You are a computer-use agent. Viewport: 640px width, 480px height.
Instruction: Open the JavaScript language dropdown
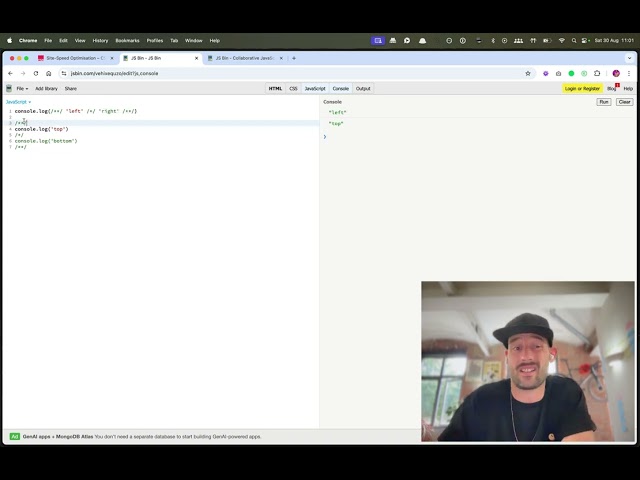tap(18, 102)
